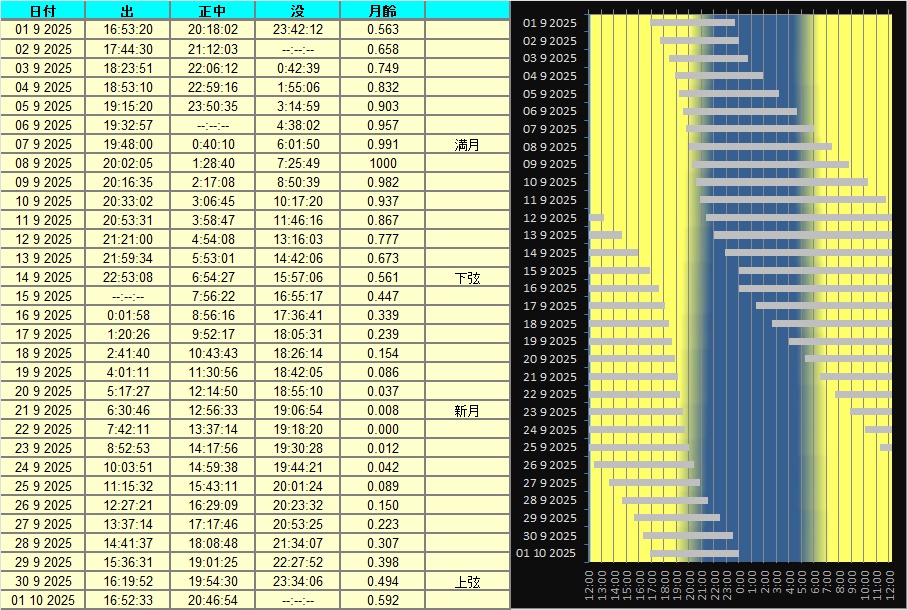Viewport: 908px width, 610px height.
Task: Click the 出 column header
Action: [127, 10]
